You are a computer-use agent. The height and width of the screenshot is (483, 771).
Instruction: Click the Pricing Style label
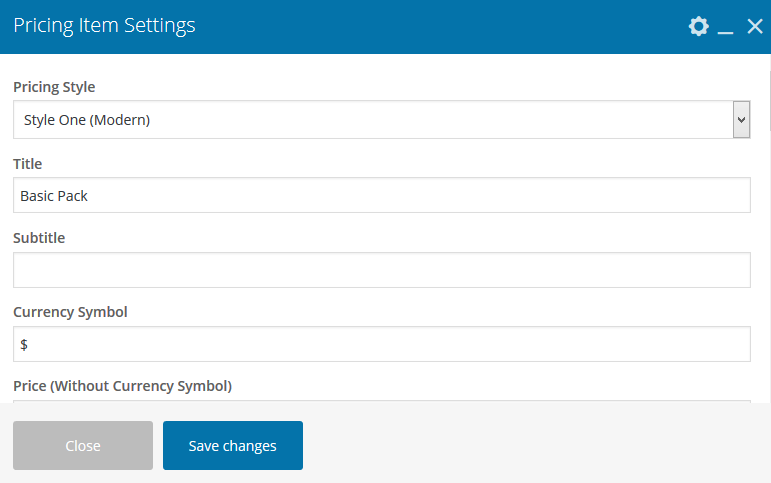[54, 87]
